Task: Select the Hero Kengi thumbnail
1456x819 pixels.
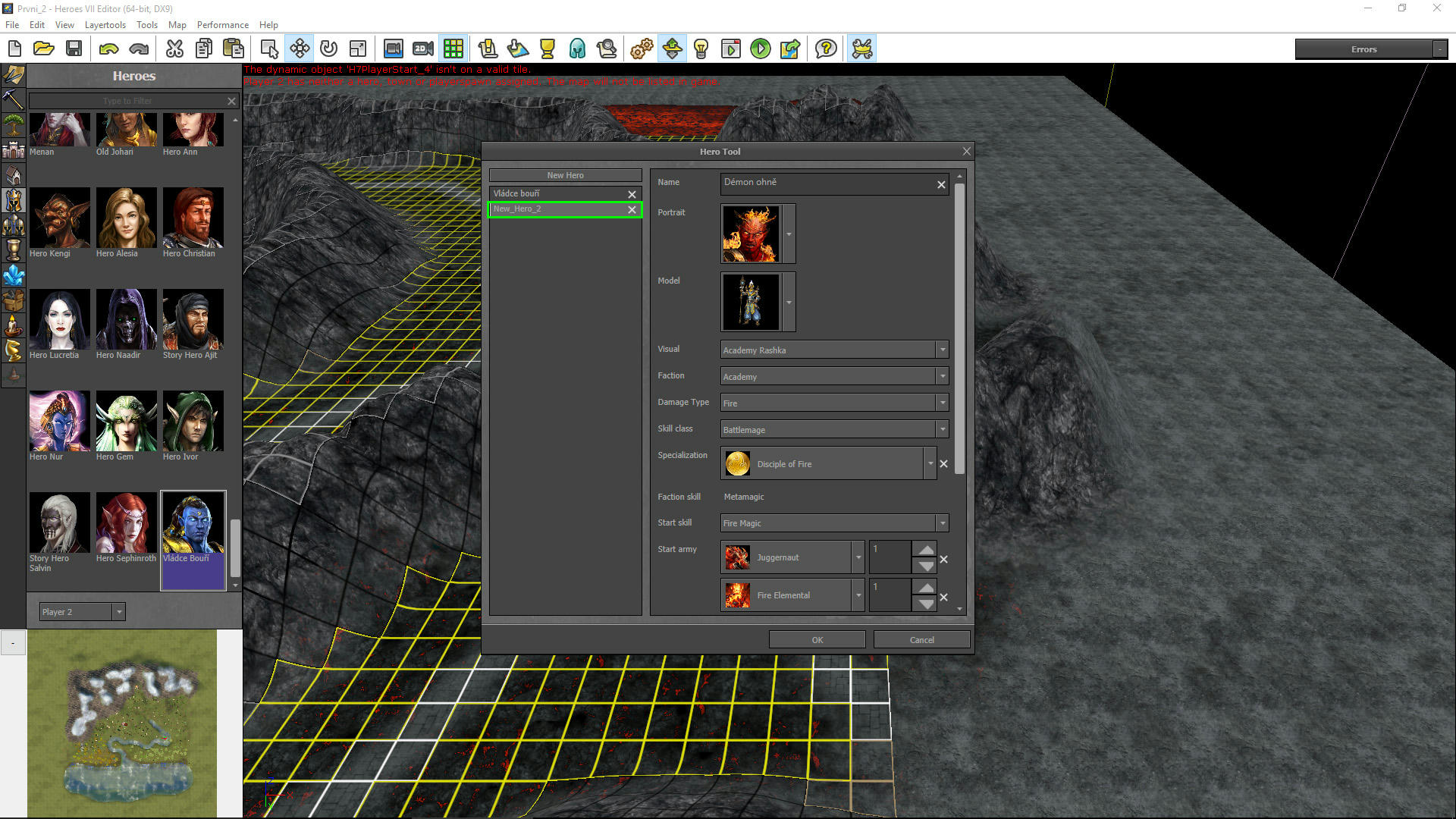Action: pyautogui.click(x=59, y=218)
